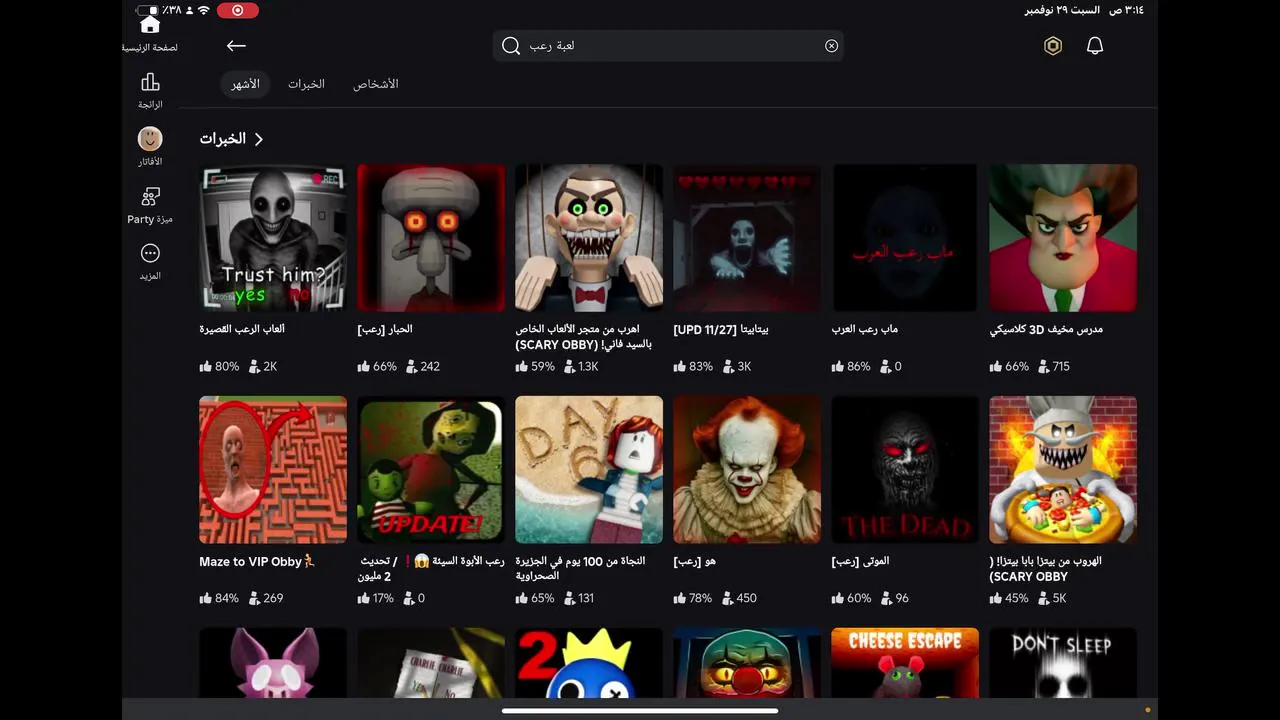This screenshot has width=1280, height=720.
Task: Click the 715 player count
Action: coord(1054,366)
